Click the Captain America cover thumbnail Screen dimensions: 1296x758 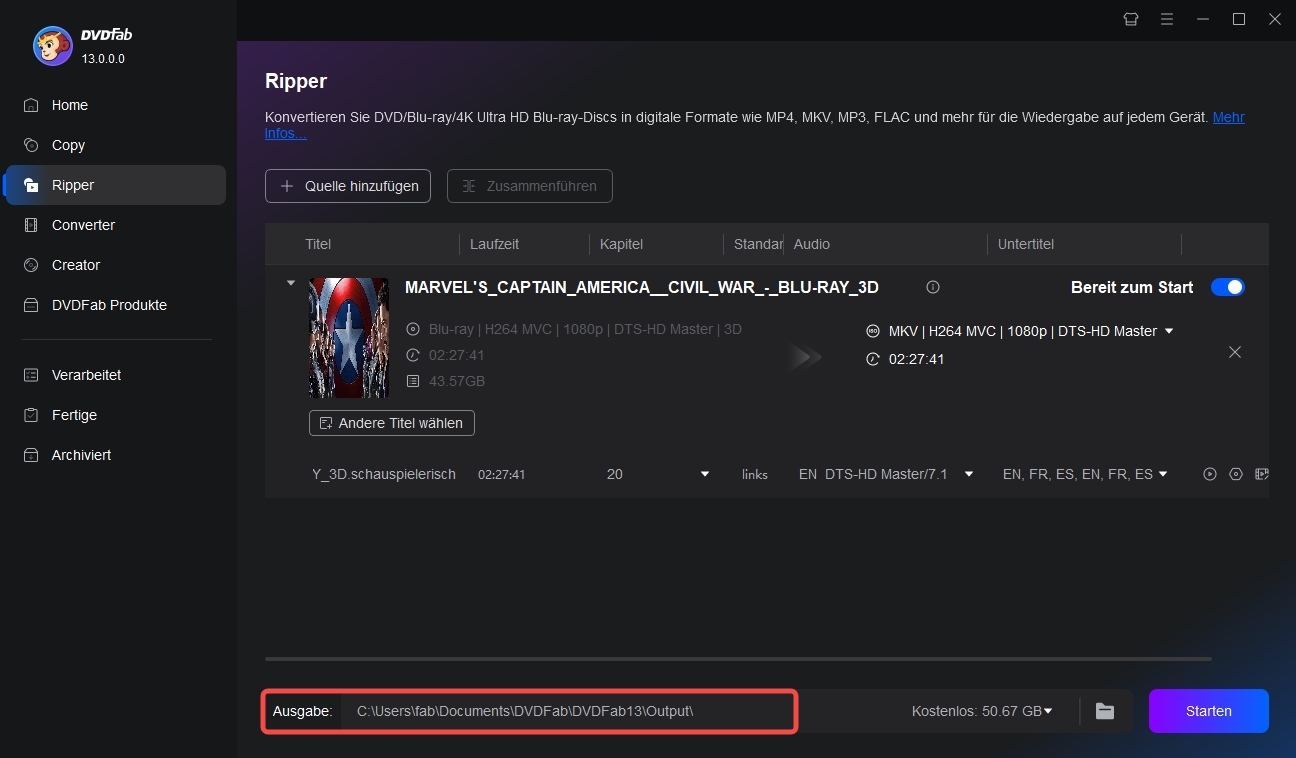coord(349,338)
